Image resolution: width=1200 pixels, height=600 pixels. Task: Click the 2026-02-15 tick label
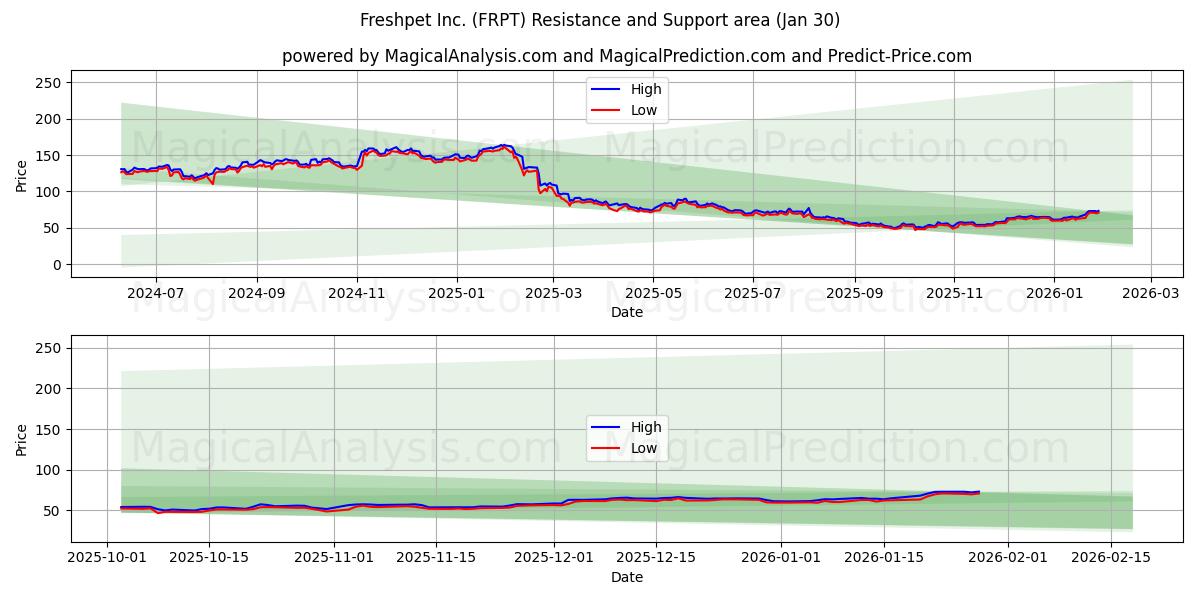point(1111,558)
